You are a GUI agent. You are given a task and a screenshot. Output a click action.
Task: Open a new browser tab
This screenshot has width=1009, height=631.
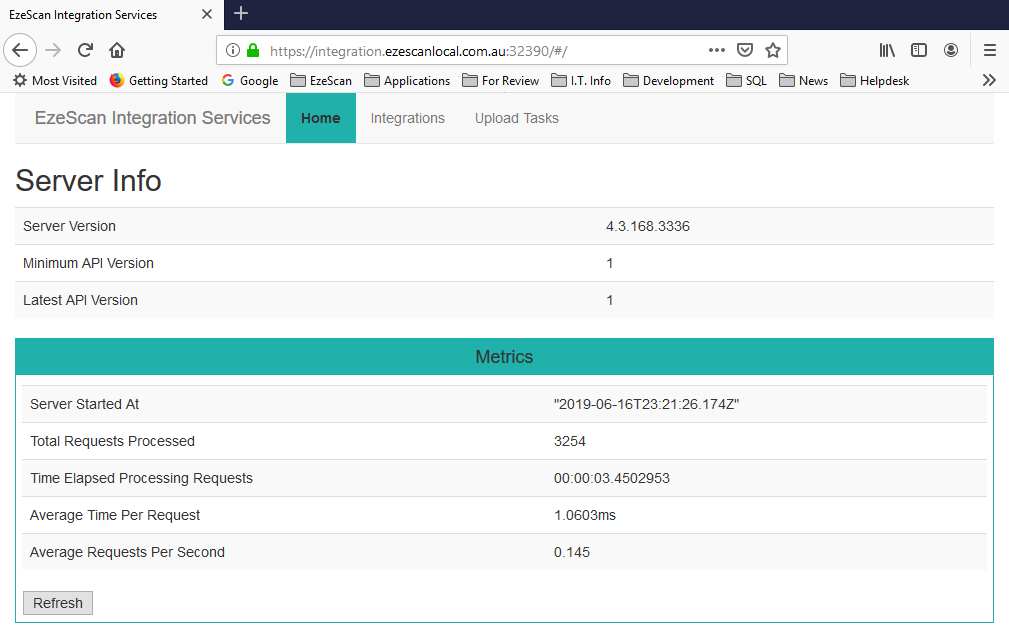coord(241,14)
